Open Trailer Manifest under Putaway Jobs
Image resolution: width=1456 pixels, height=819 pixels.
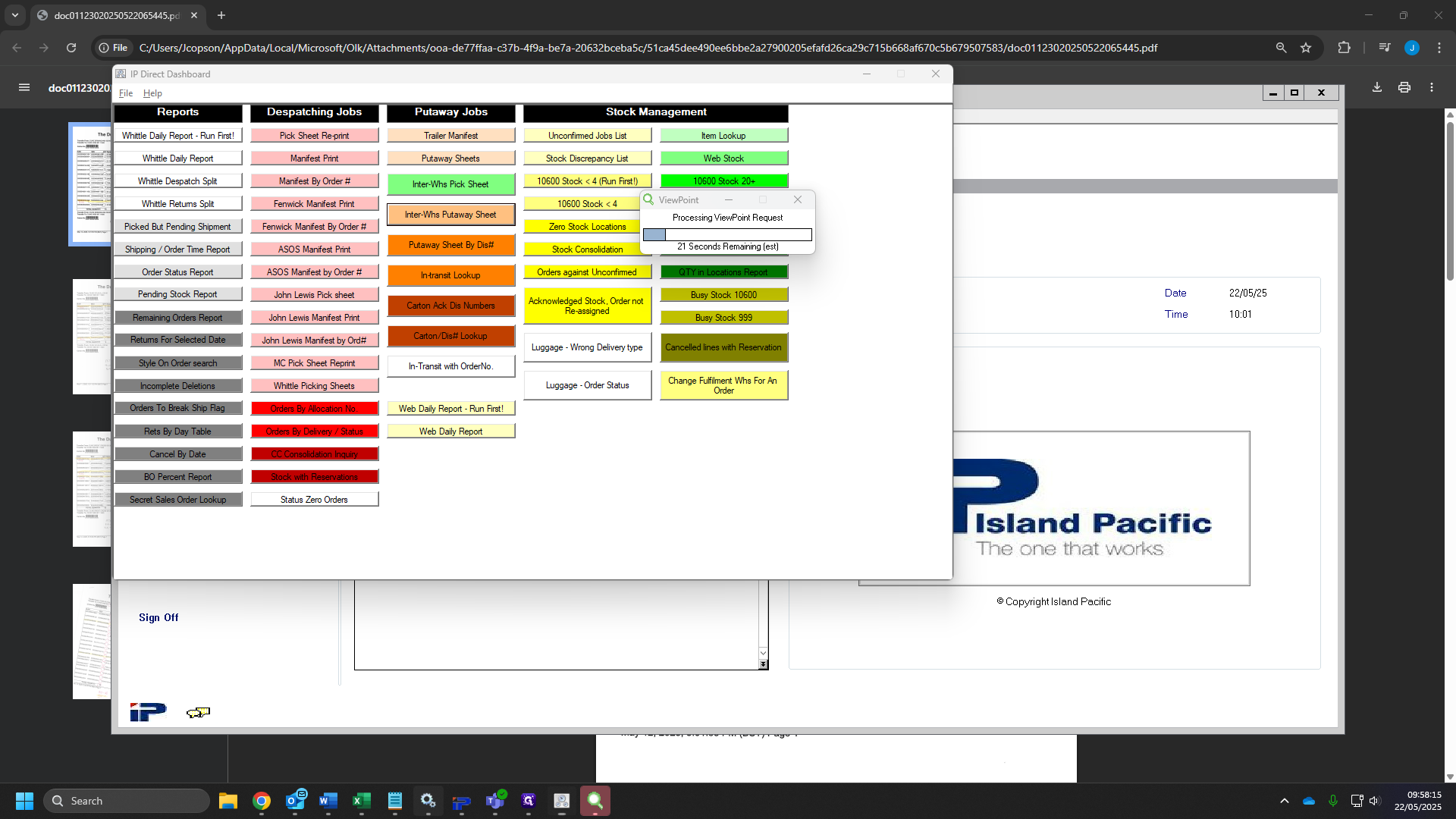pos(451,136)
